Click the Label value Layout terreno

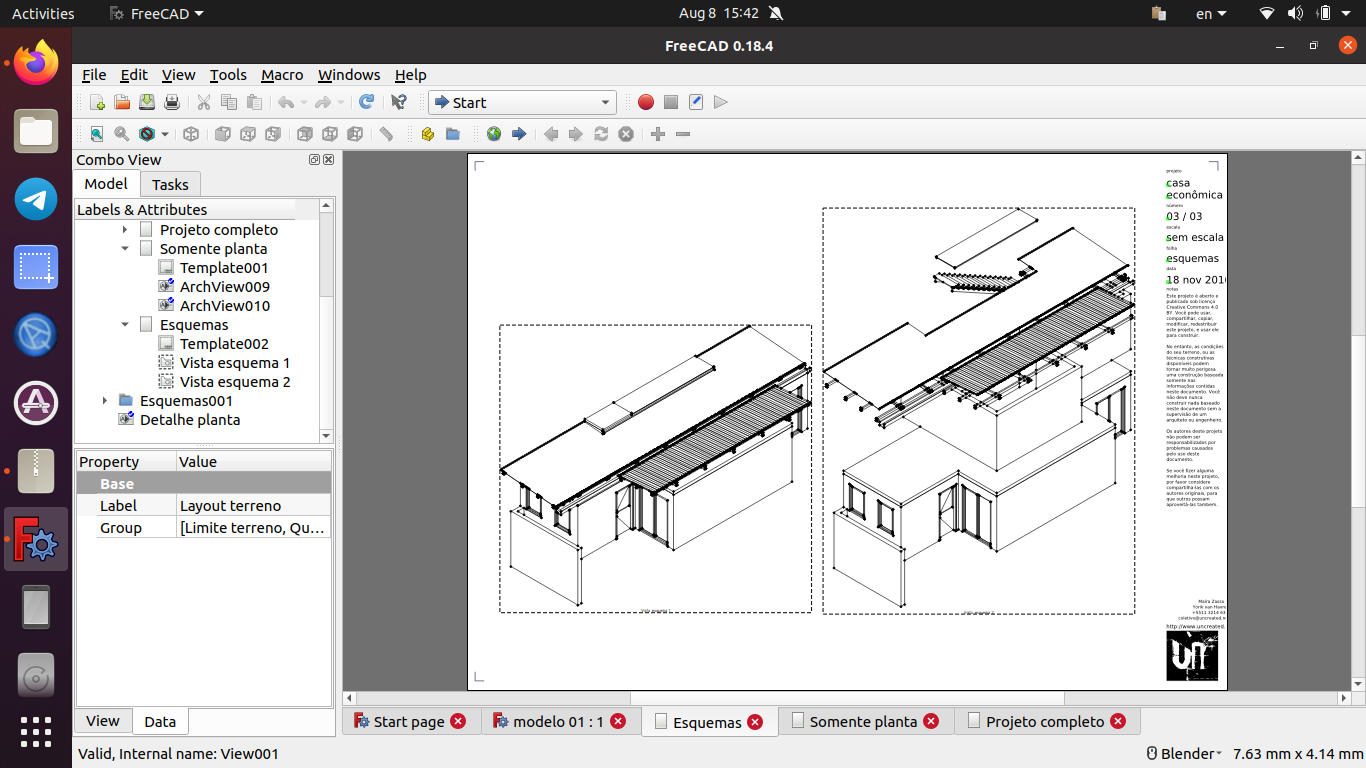[254, 506]
